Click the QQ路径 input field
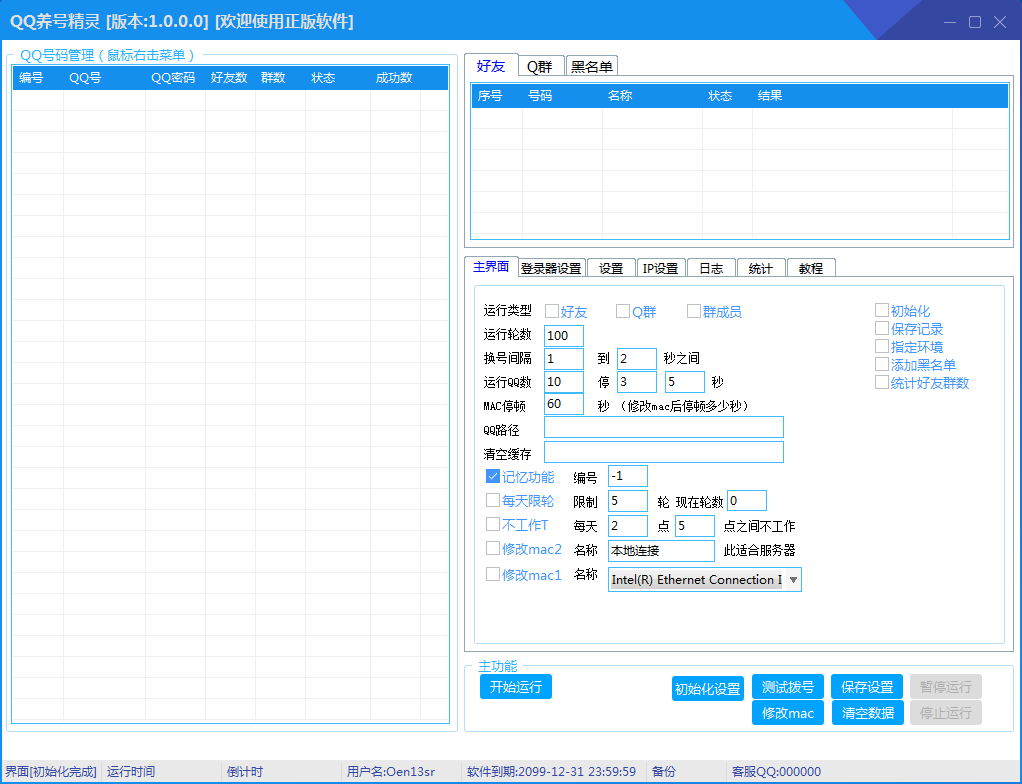 tap(664, 427)
